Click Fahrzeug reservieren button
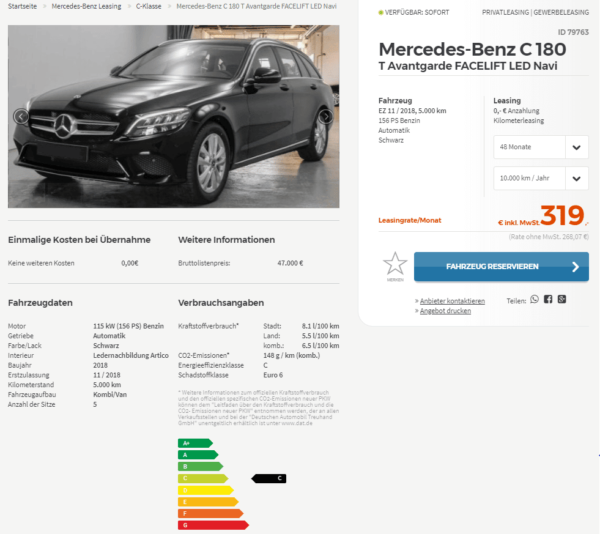This screenshot has height=534, width=600. click(x=501, y=267)
